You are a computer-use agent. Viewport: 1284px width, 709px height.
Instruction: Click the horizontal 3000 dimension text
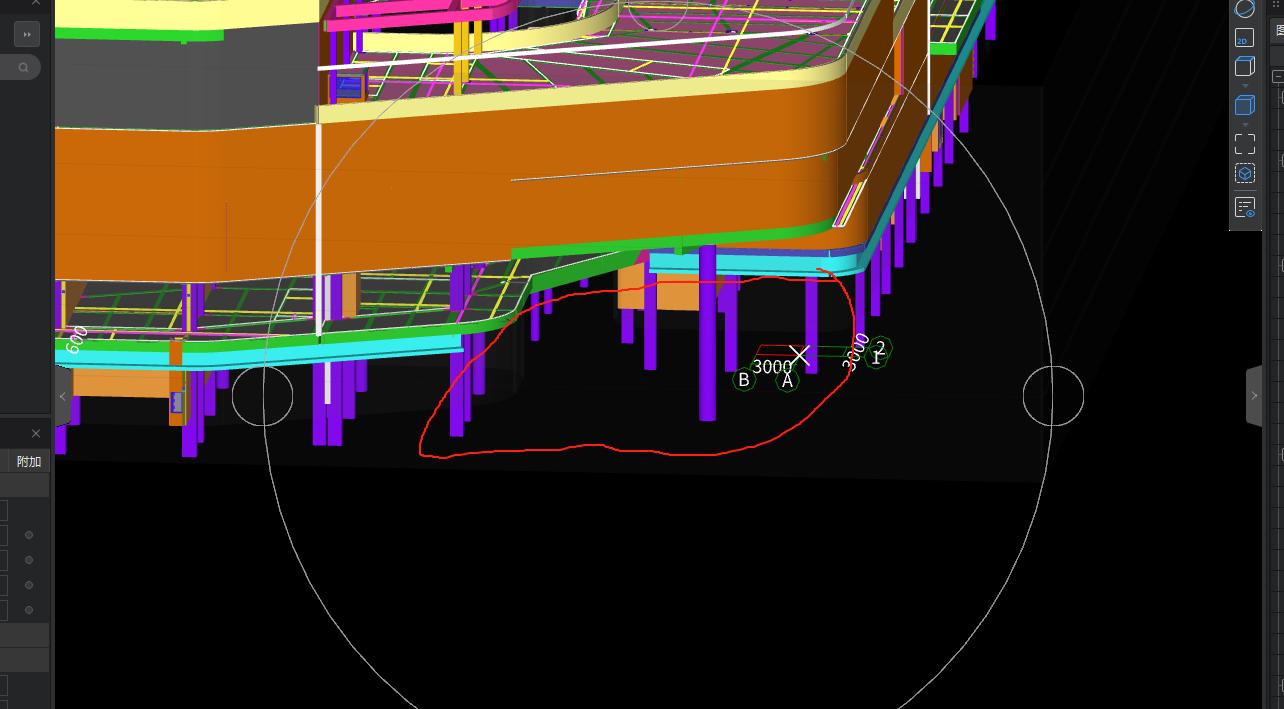coord(772,367)
